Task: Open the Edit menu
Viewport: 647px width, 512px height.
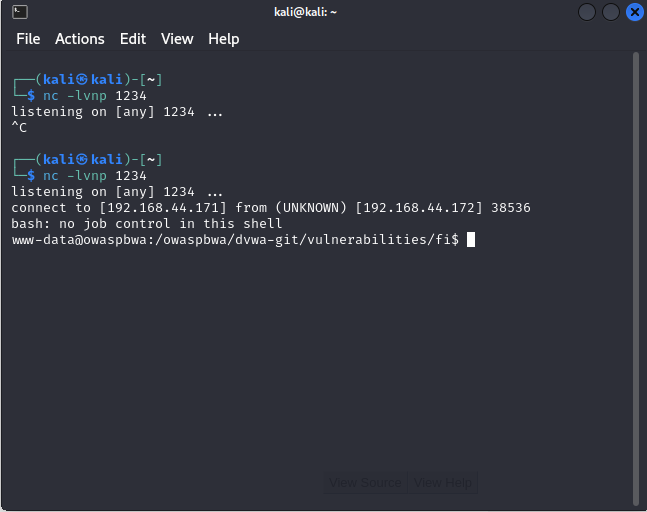Action: [x=133, y=39]
